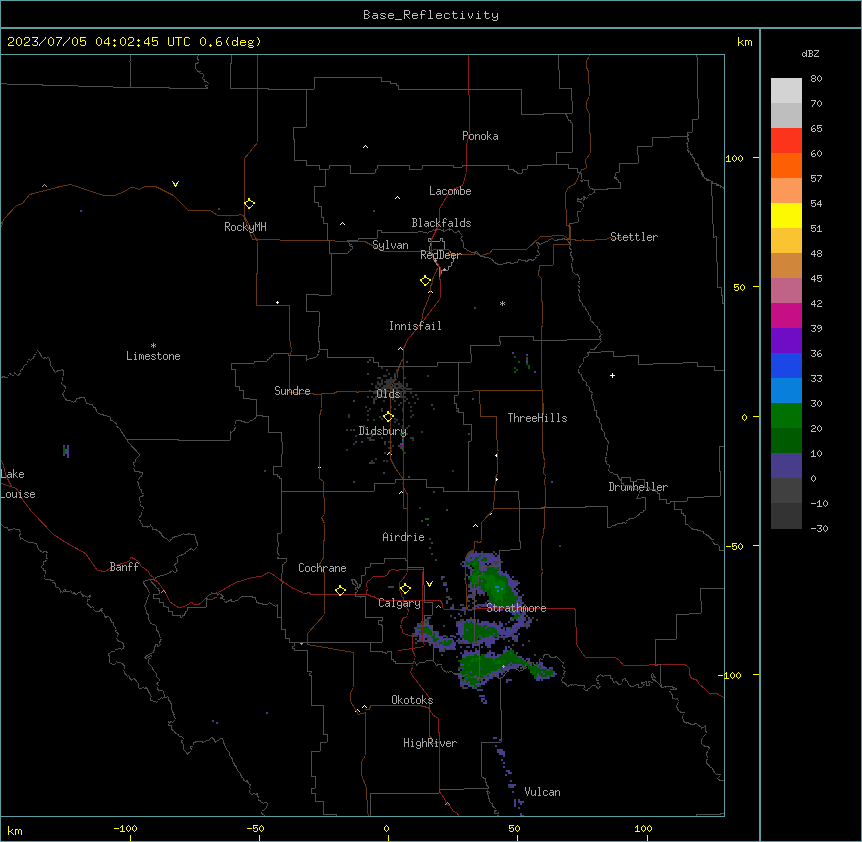
Task: Click the yellow diamond marker south of RedDeer
Action: 426,281
